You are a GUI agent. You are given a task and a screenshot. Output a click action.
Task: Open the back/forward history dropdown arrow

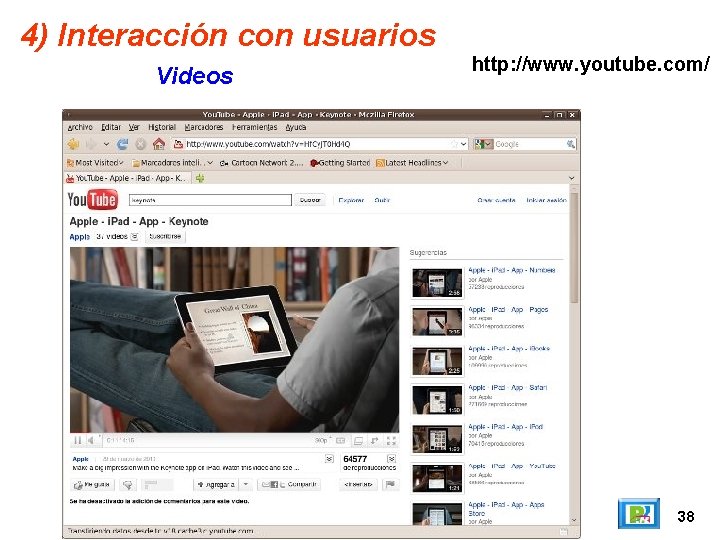coord(107,144)
